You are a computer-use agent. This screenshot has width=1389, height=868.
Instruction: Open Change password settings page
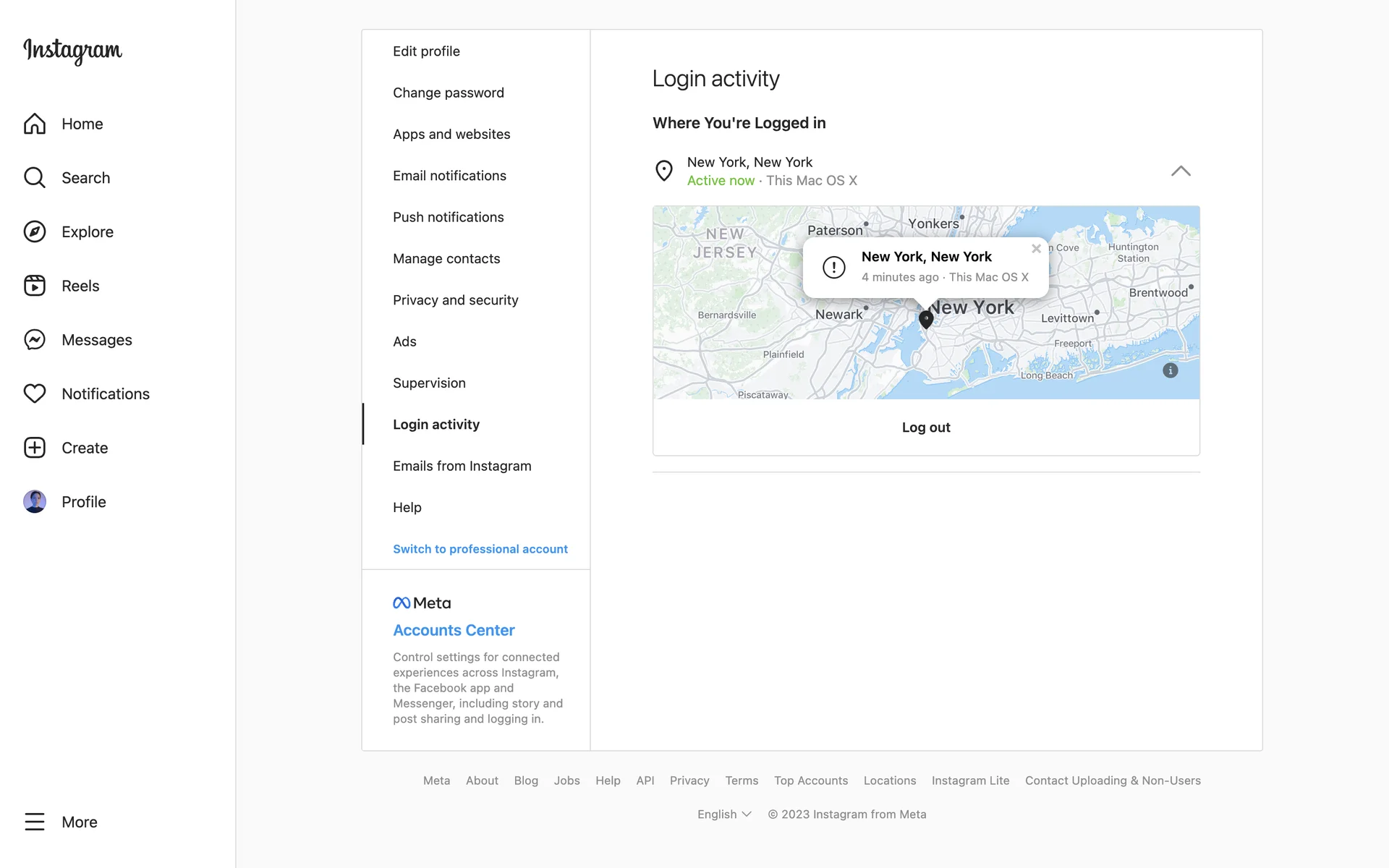[448, 93]
